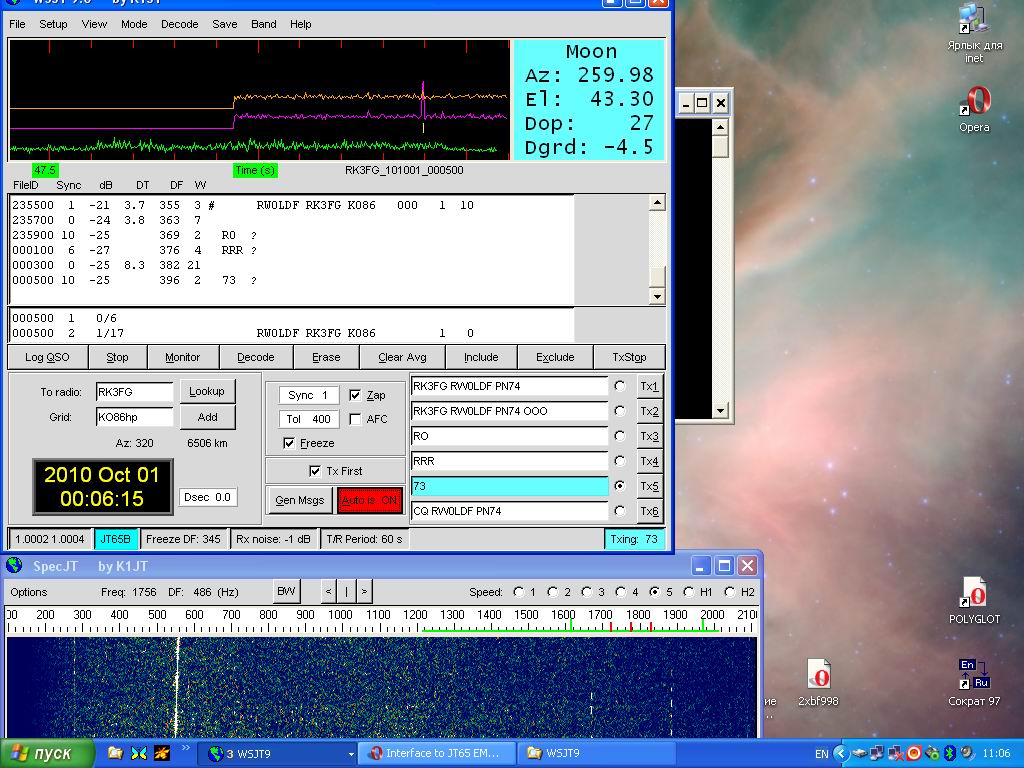
Task: Click the Tol 400 control
Action: coord(308,419)
